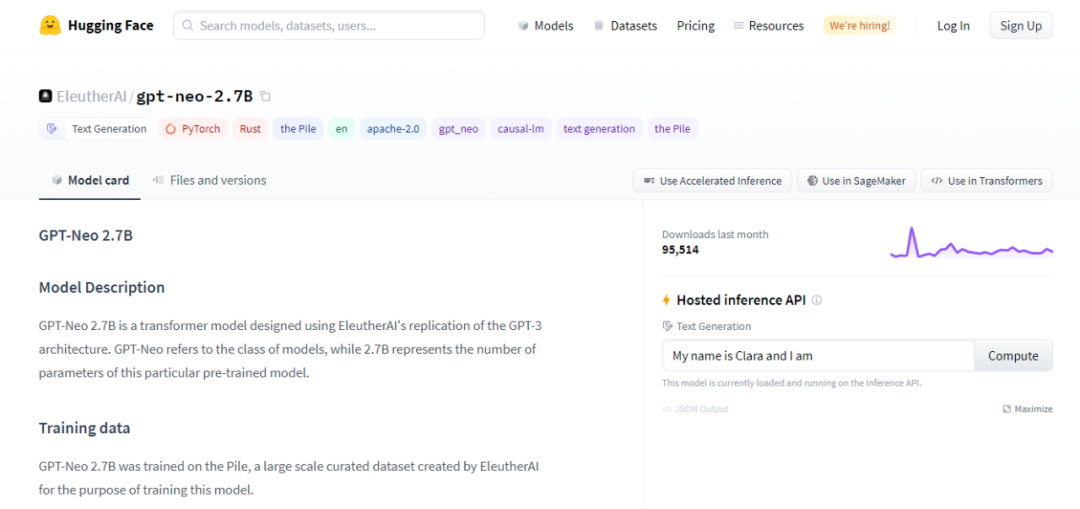
Task: Copy model name with the copy icon
Action: (x=265, y=97)
